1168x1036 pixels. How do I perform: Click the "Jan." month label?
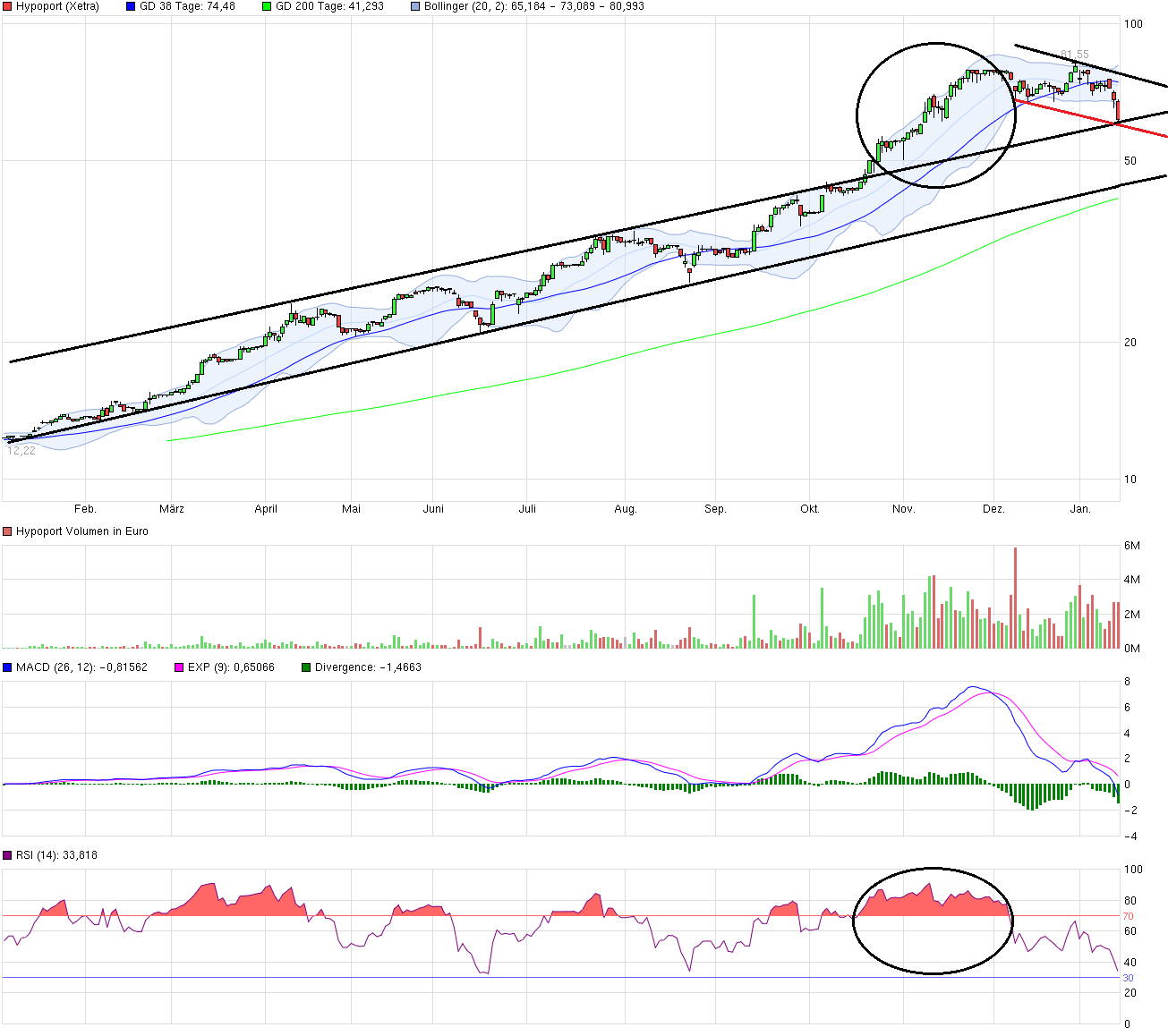coord(1081,509)
